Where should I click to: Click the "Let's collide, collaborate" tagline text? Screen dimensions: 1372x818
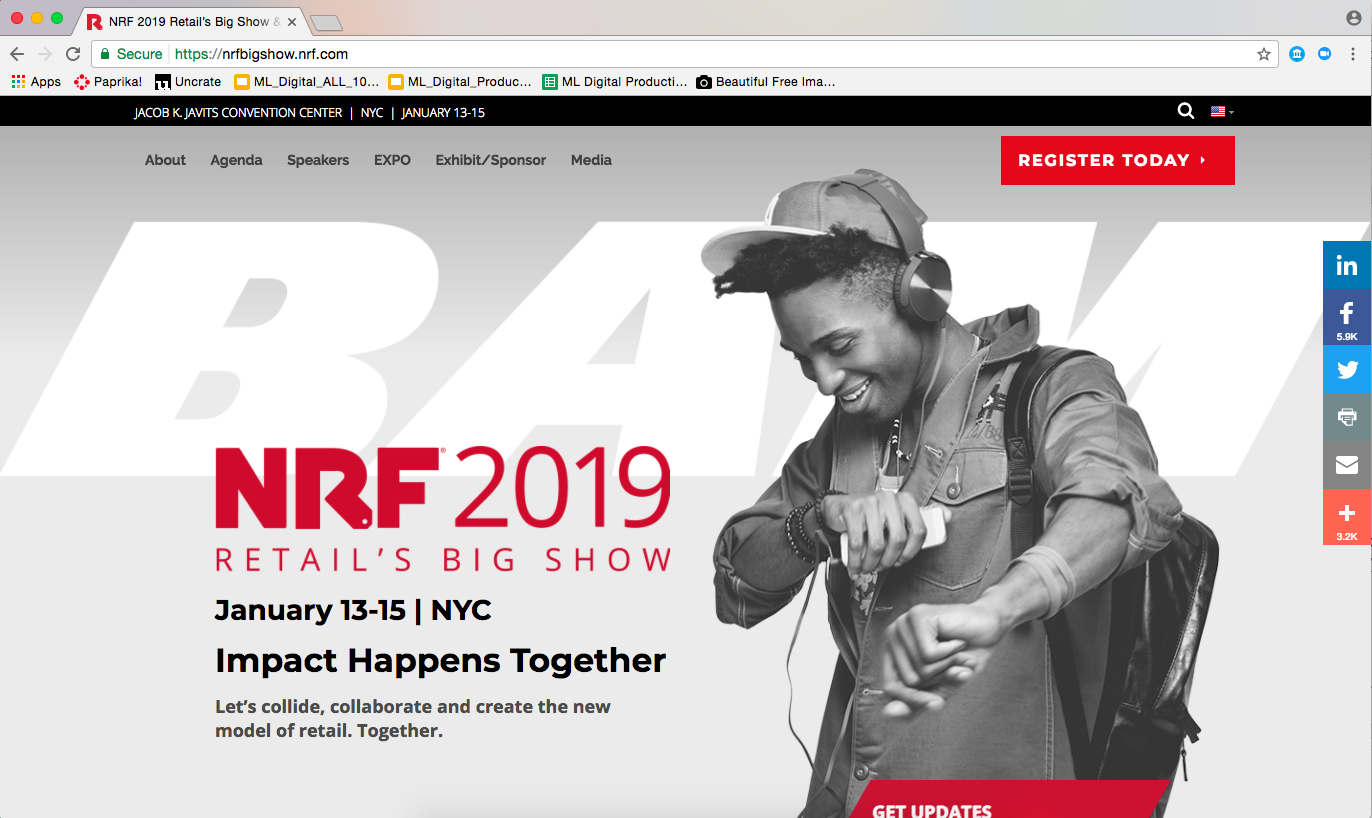pyautogui.click(x=413, y=718)
